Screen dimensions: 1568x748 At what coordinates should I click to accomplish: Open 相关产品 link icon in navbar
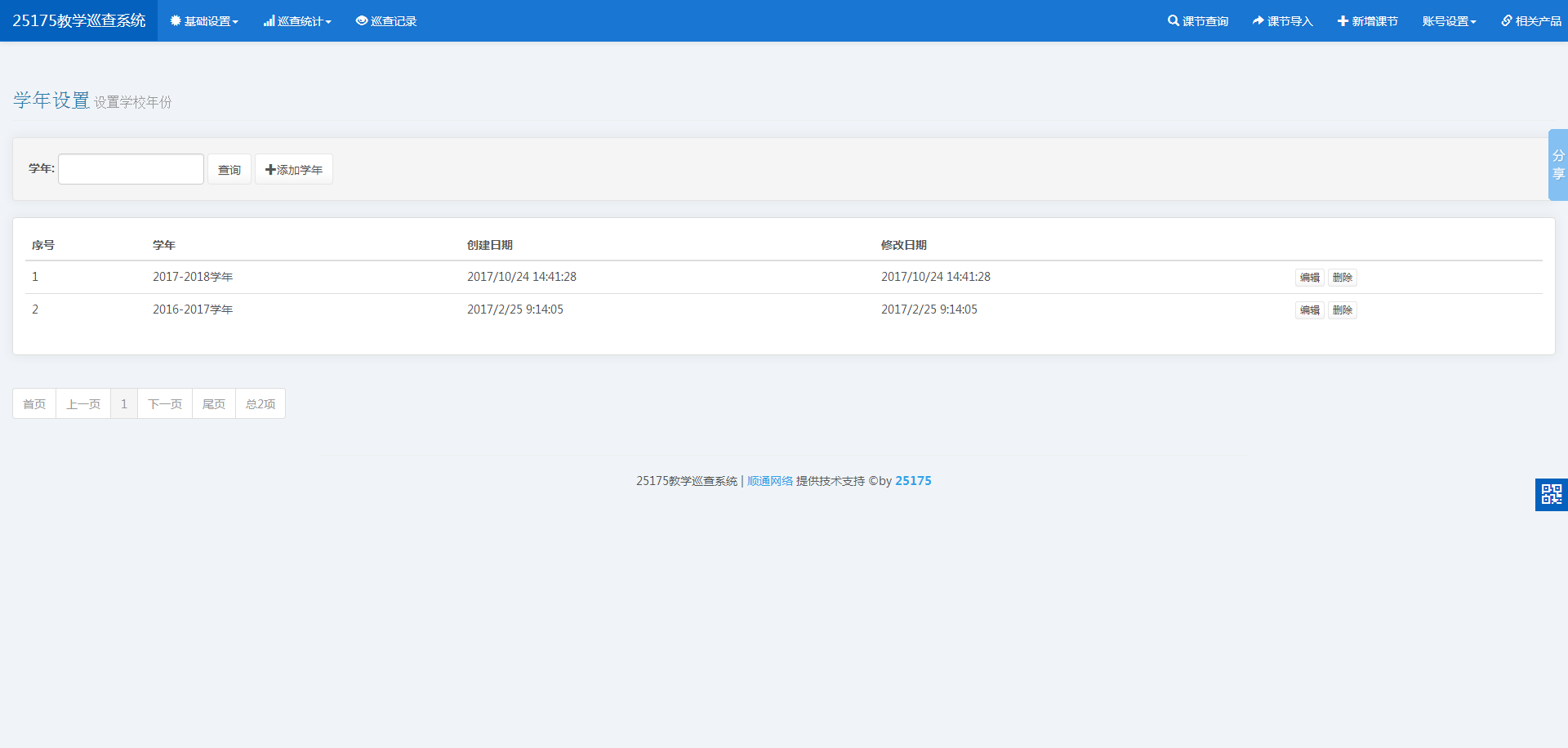tap(1507, 21)
